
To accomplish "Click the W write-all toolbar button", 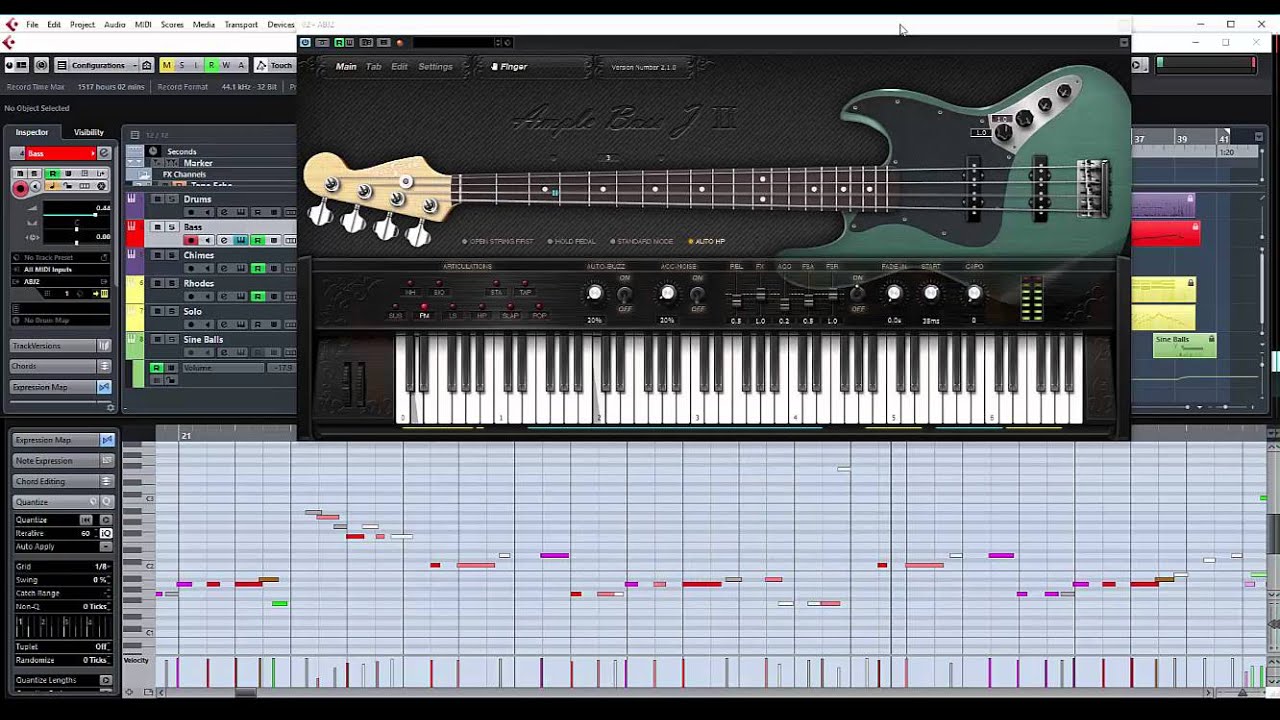I will pos(226,65).
